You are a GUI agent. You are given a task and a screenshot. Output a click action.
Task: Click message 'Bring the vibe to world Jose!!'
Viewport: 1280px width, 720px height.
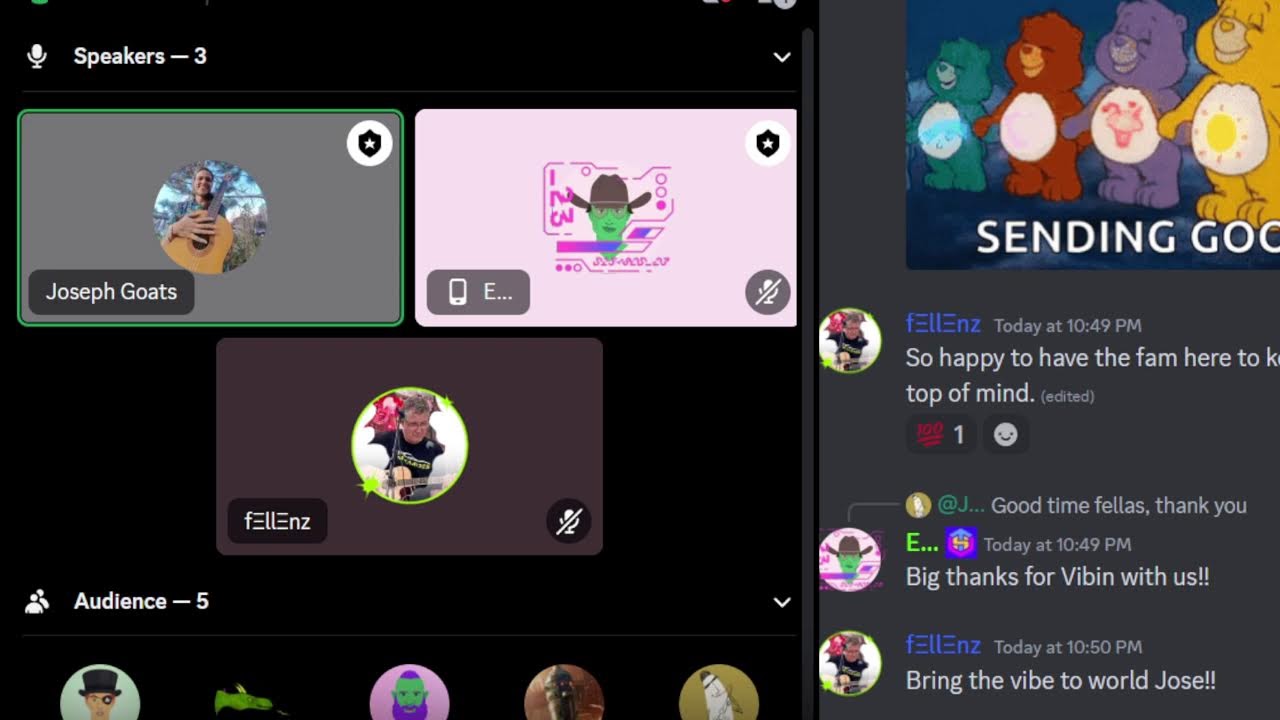pos(1060,681)
